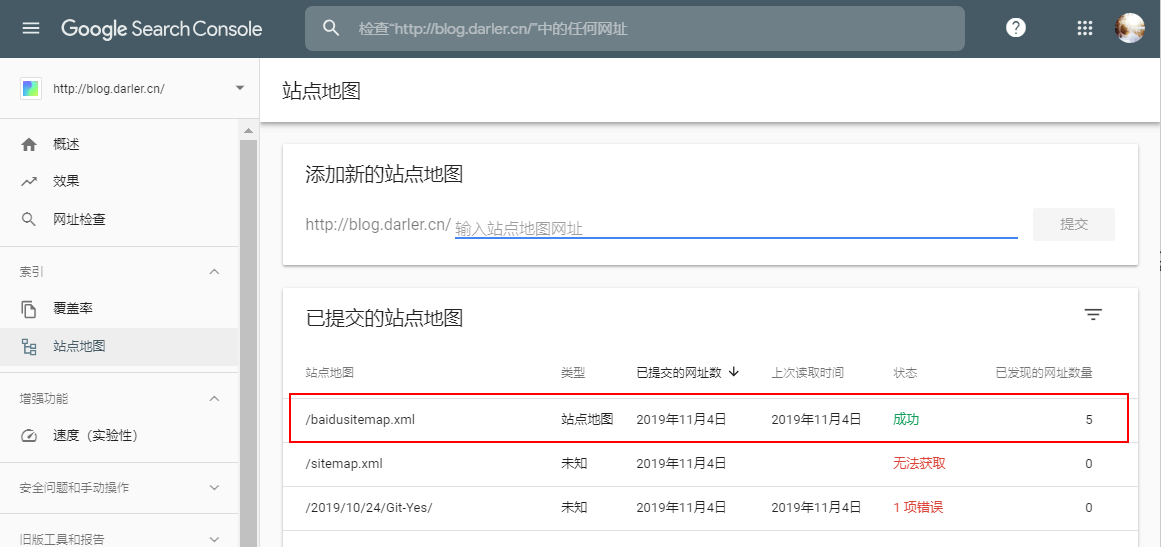Sort by 站点地图 column header
The image size is (1161, 547).
pyautogui.click(x=329, y=372)
